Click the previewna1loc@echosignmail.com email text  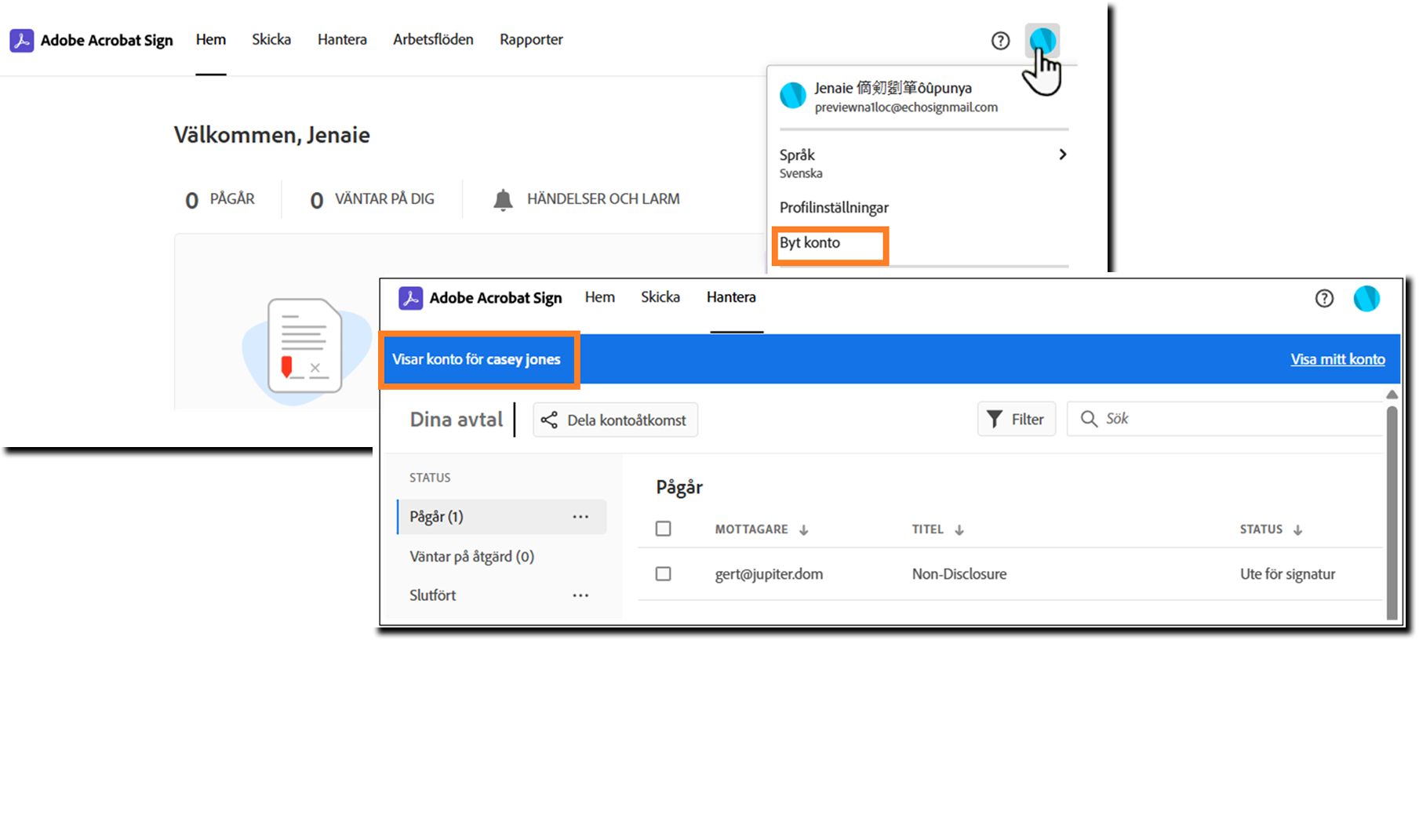[906, 107]
